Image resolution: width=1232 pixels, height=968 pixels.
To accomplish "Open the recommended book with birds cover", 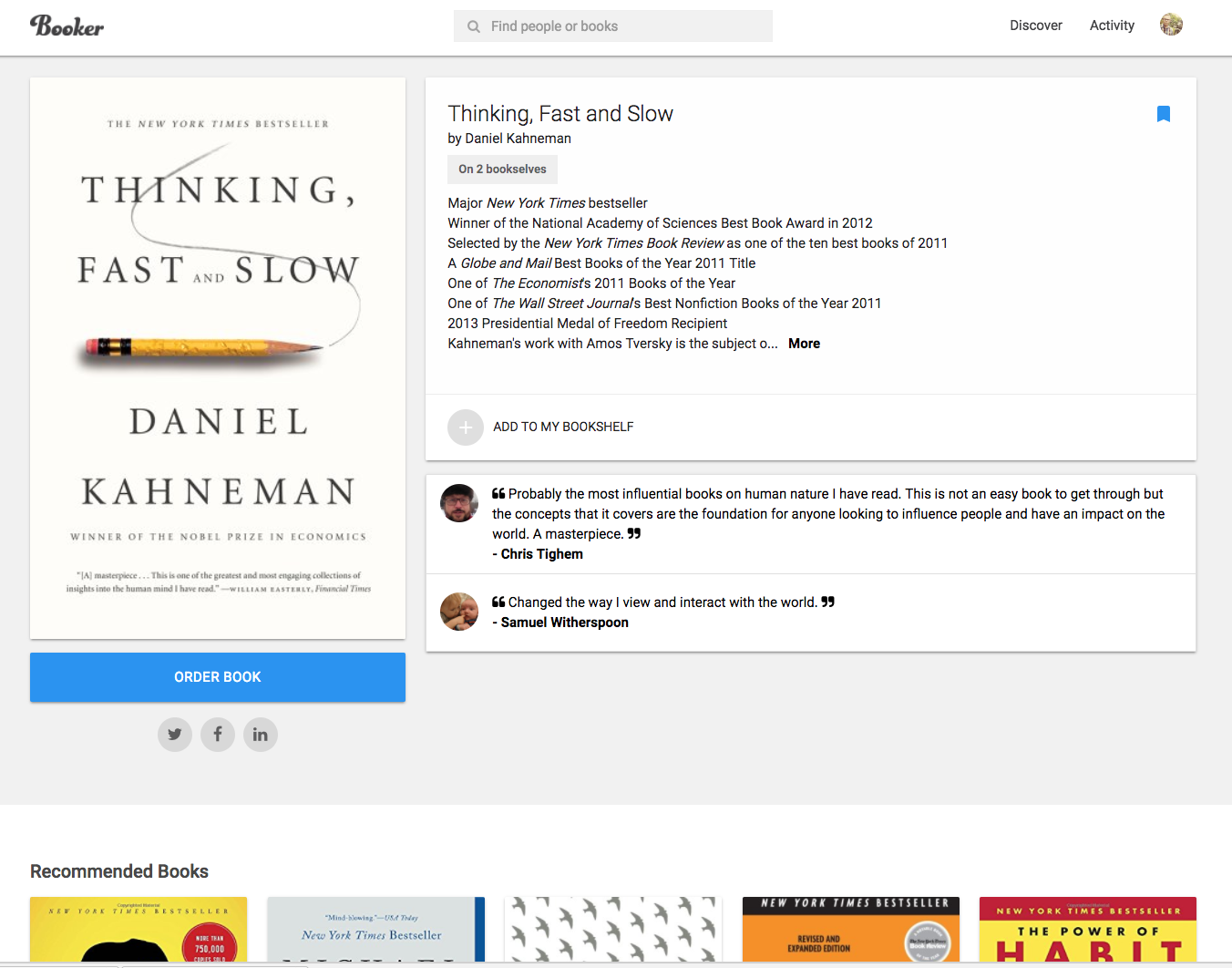I will click(x=613, y=930).
